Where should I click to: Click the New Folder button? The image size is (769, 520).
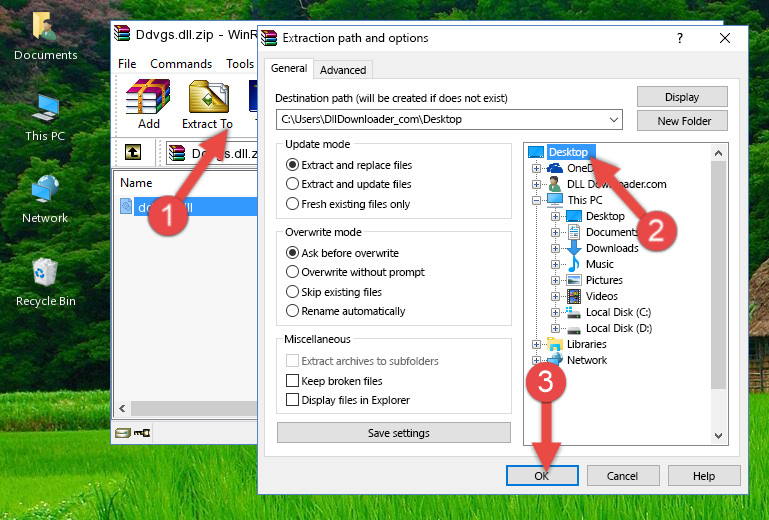(x=682, y=121)
